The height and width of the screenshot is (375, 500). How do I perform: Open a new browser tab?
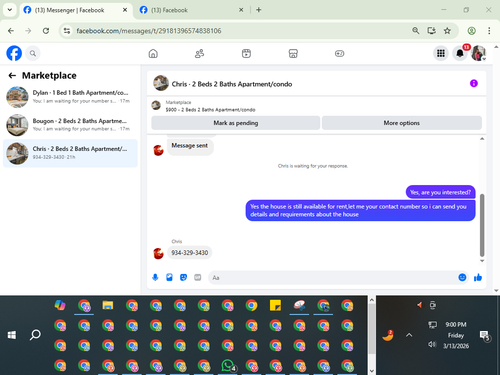tap(259, 10)
